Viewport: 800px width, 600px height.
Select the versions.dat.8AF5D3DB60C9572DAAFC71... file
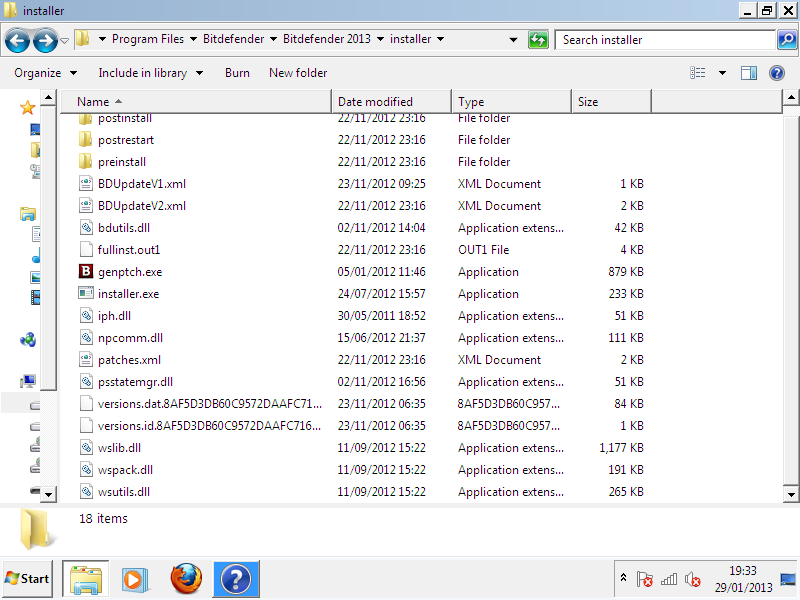210,404
